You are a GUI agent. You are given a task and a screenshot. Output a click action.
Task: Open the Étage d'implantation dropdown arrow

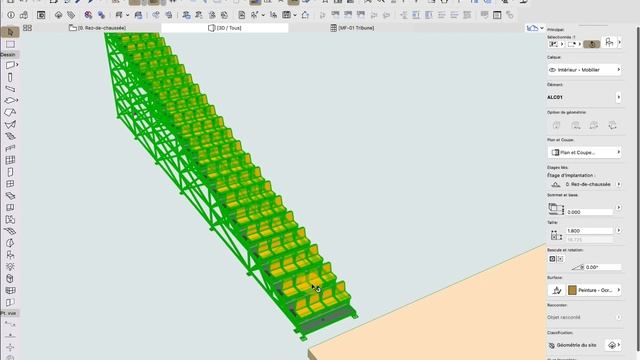point(619,184)
